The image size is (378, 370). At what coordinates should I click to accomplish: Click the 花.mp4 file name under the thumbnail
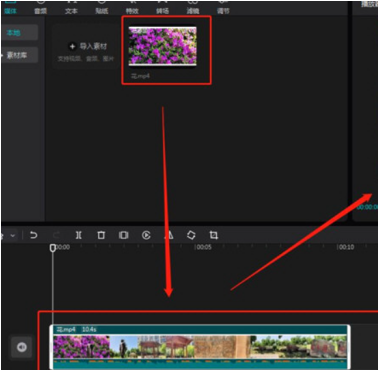pos(140,76)
